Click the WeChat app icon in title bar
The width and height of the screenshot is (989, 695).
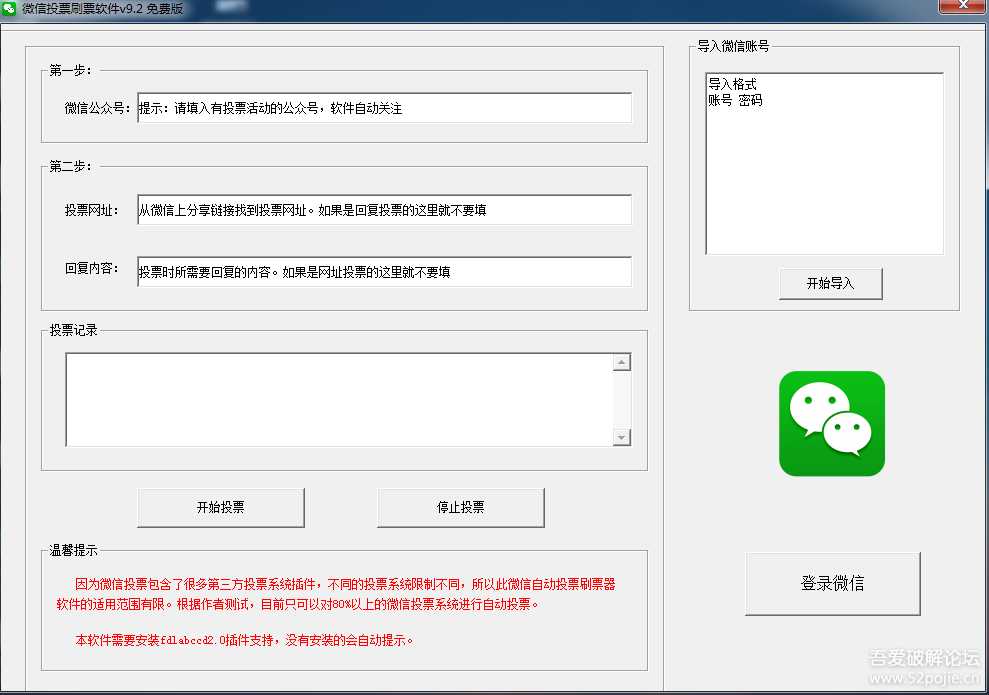pyautogui.click(x=9, y=9)
